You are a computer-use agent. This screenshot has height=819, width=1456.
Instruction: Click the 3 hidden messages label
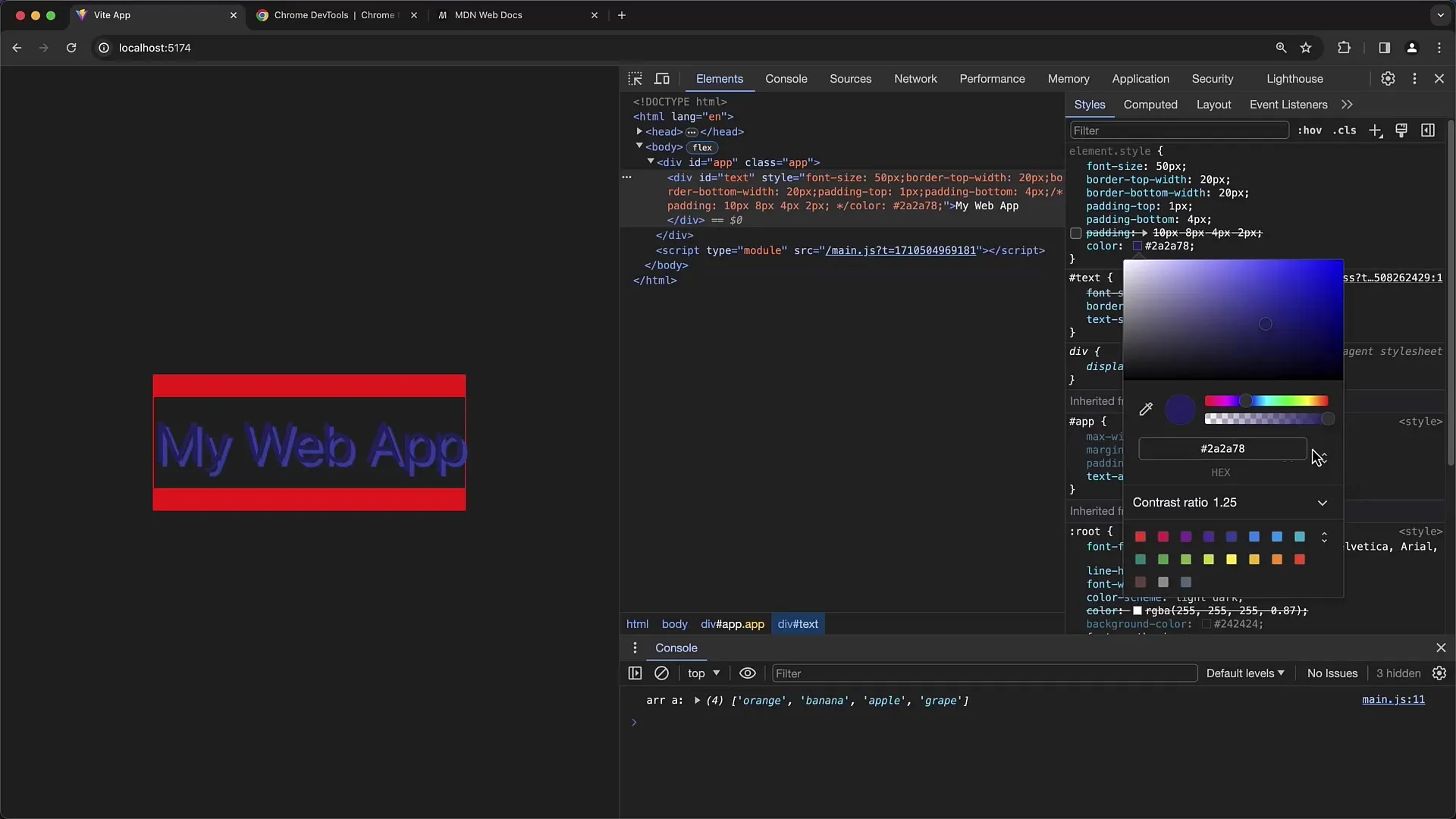pos(1398,673)
